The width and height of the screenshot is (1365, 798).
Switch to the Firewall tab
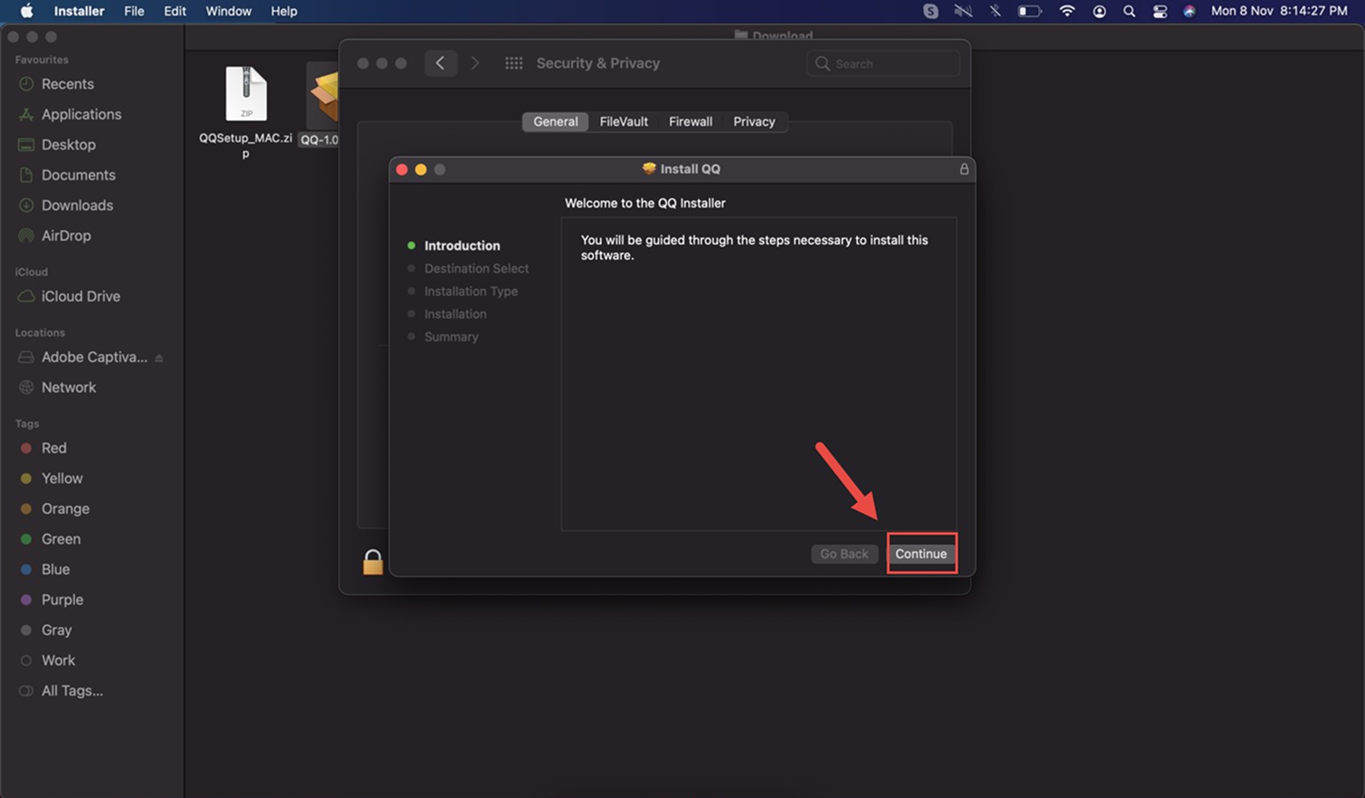pyautogui.click(x=691, y=122)
